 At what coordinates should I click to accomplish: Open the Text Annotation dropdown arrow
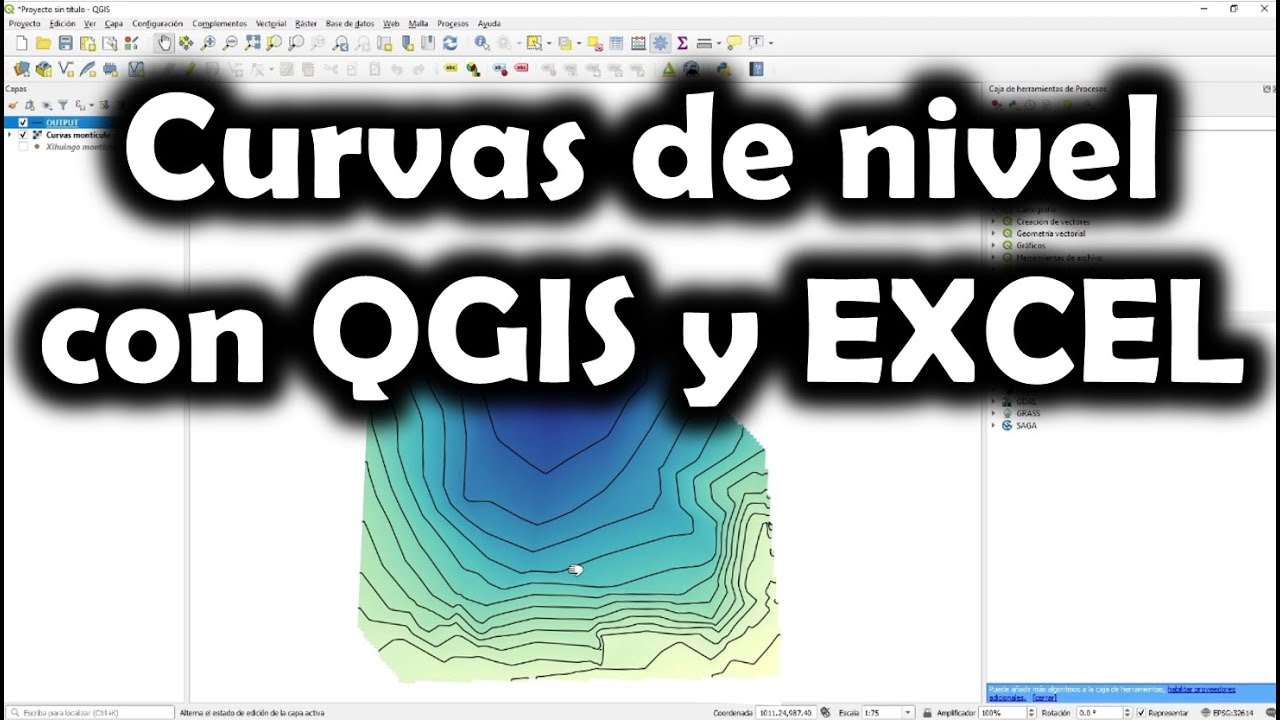click(771, 43)
